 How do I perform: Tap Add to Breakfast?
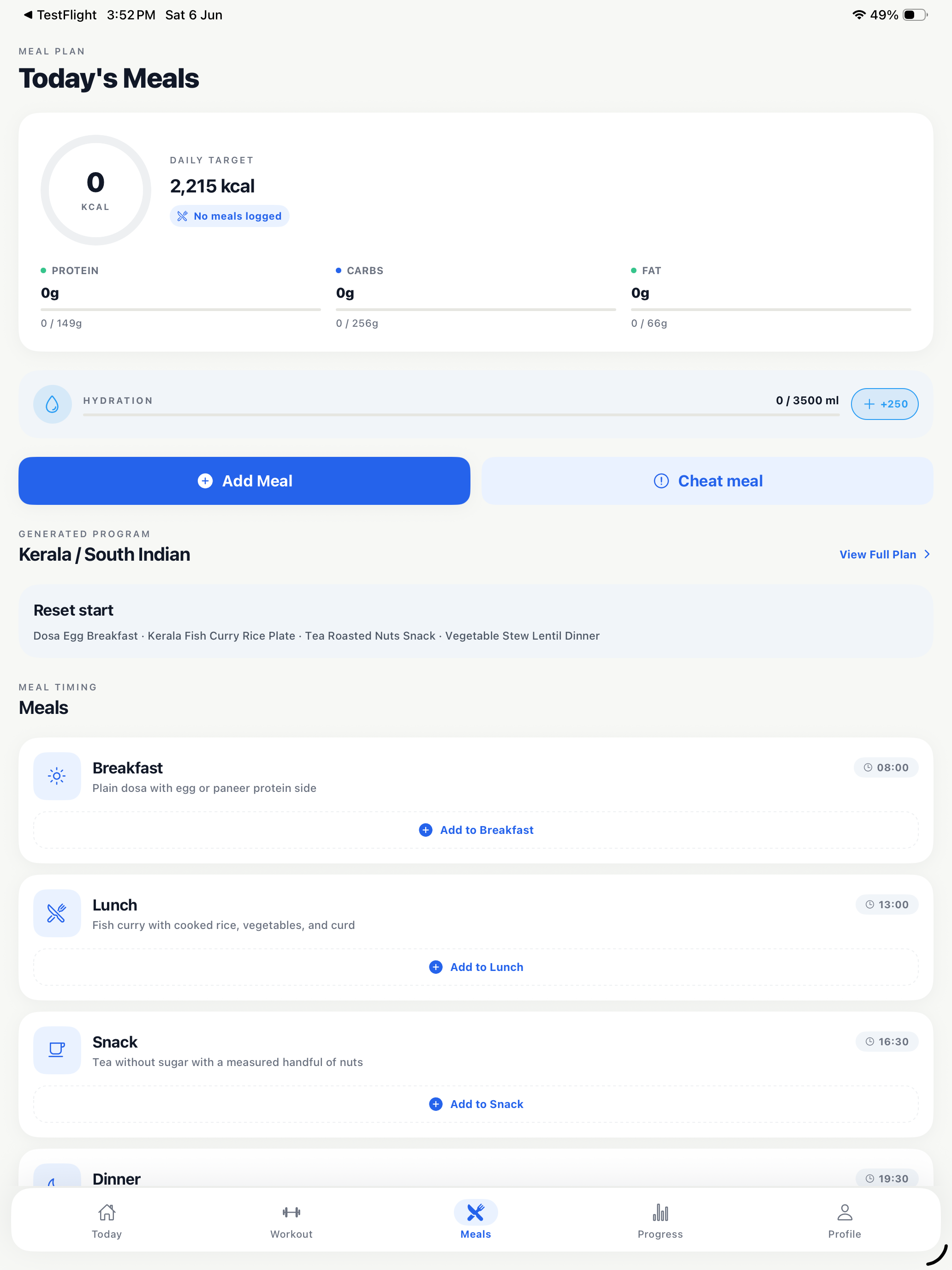point(476,830)
